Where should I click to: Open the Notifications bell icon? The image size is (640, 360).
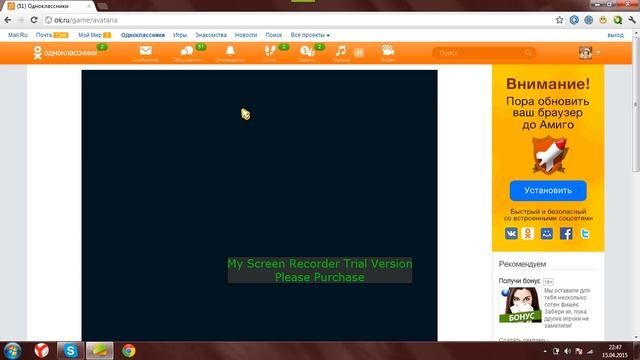point(230,51)
